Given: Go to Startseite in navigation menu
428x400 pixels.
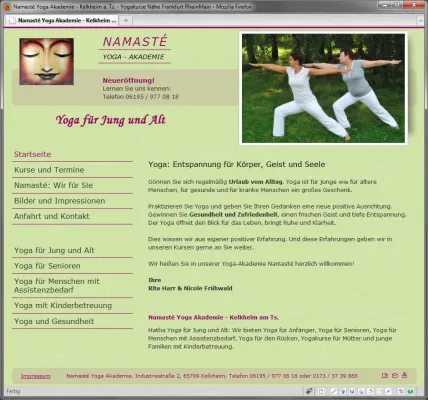Looking at the screenshot, I should (x=33, y=154).
